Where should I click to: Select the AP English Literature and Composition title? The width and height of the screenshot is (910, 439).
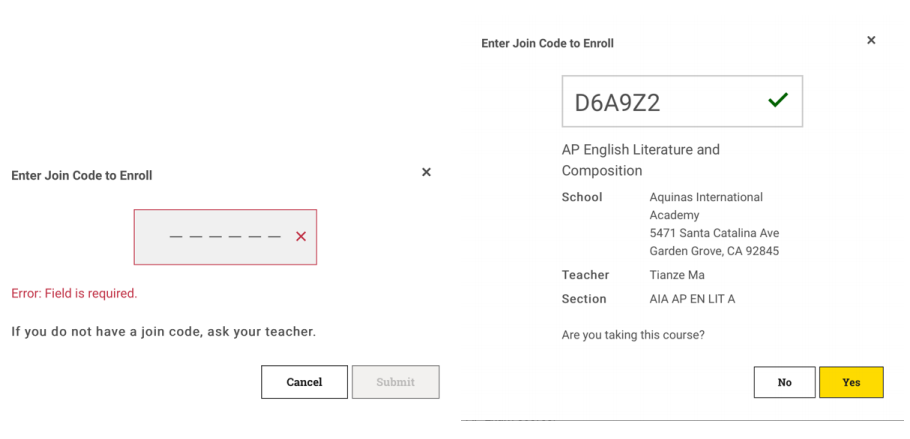pyautogui.click(x=640, y=160)
